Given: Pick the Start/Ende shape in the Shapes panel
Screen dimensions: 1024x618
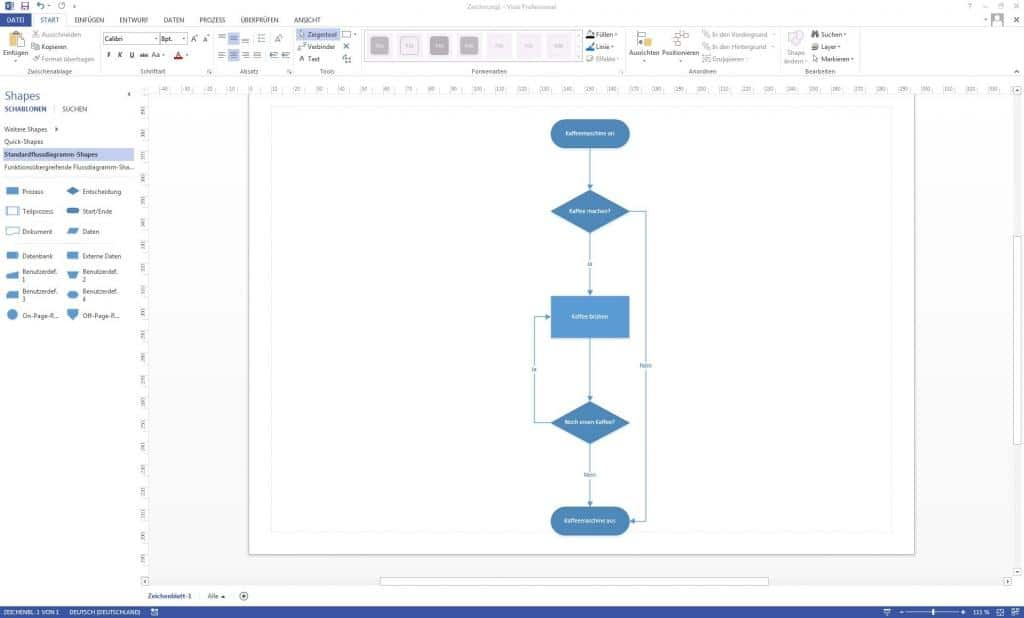Looking at the screenshot, I should (73, 211).
